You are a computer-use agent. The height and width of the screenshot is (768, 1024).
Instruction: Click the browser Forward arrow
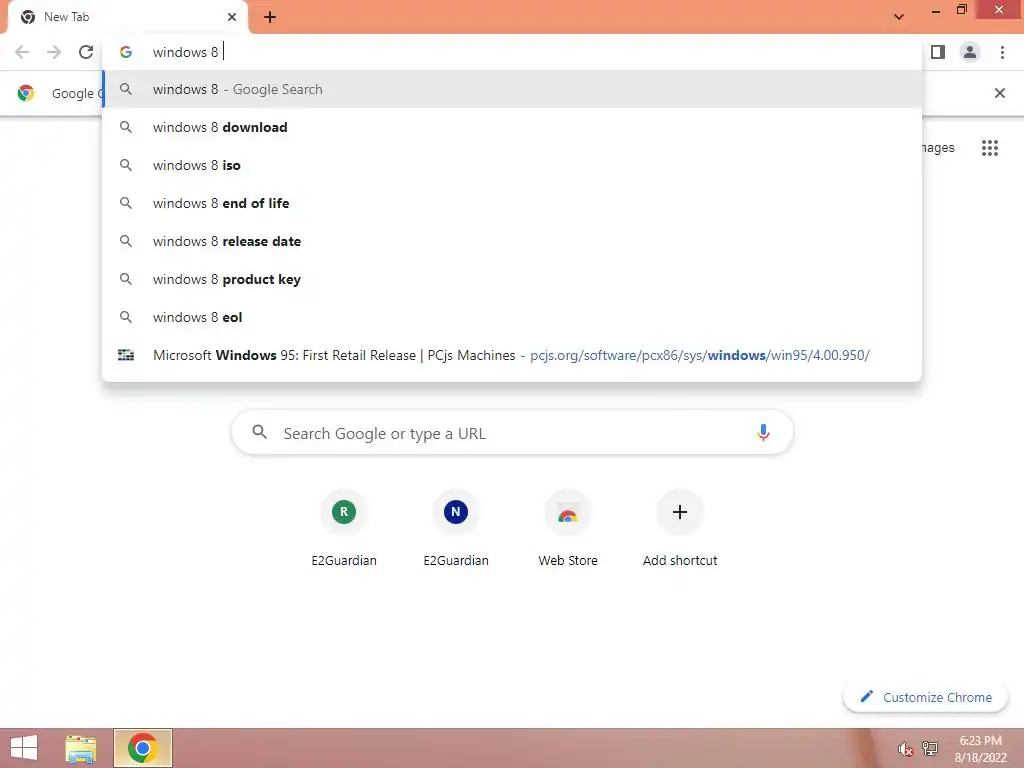coord(54,52)
